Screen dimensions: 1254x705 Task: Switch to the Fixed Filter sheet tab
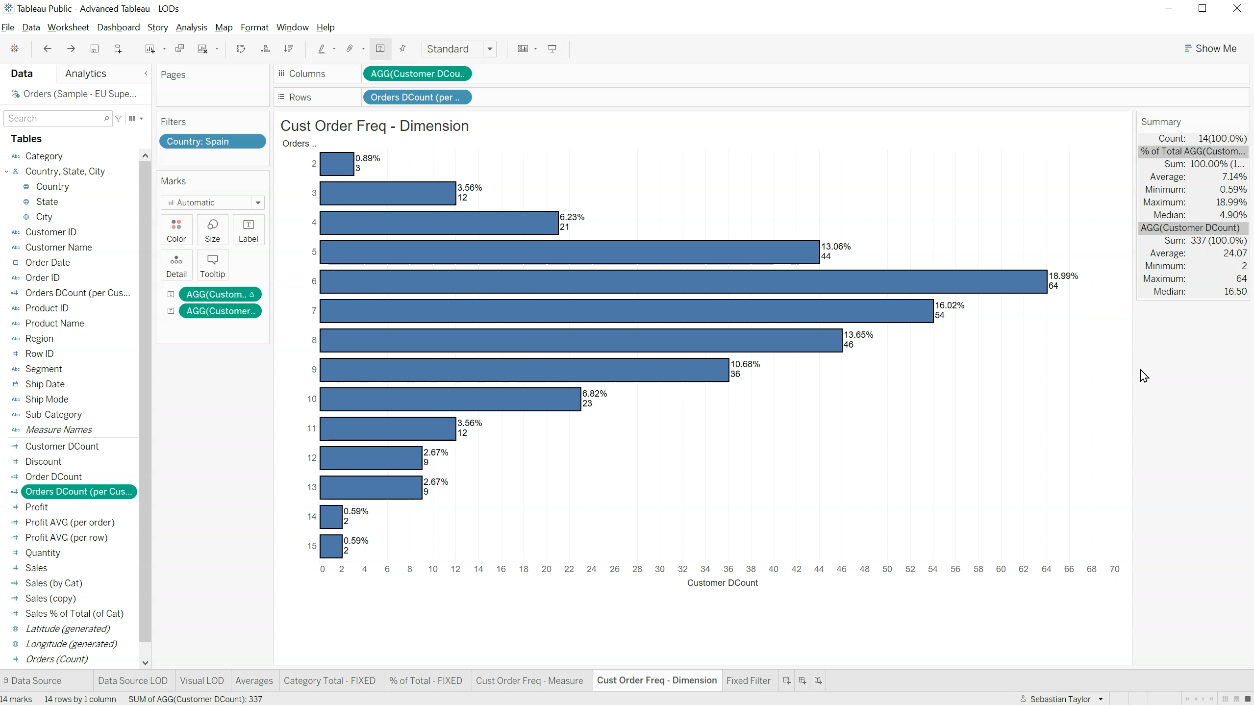coord(748,681)
